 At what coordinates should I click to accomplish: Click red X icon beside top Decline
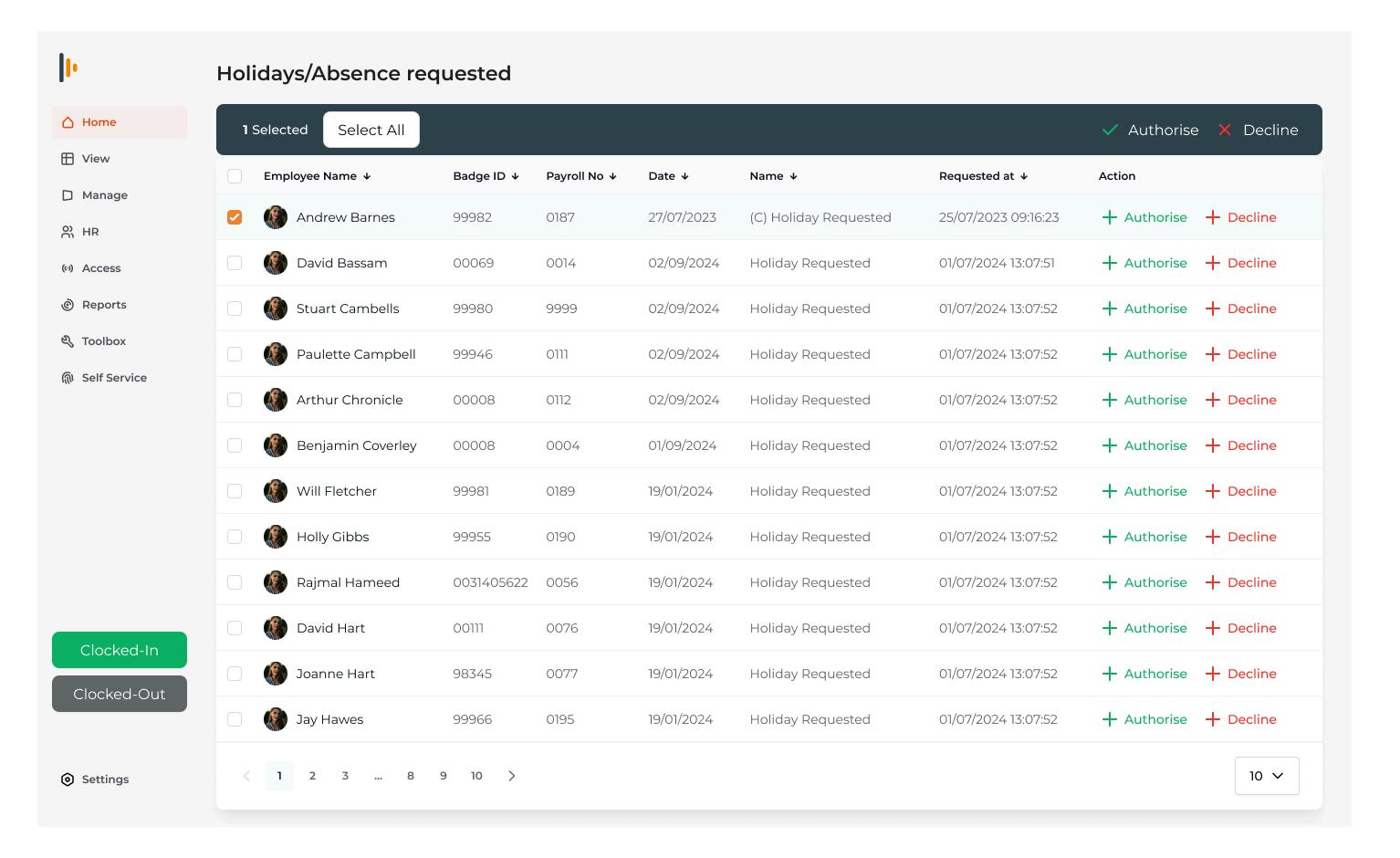(1225, 130)
